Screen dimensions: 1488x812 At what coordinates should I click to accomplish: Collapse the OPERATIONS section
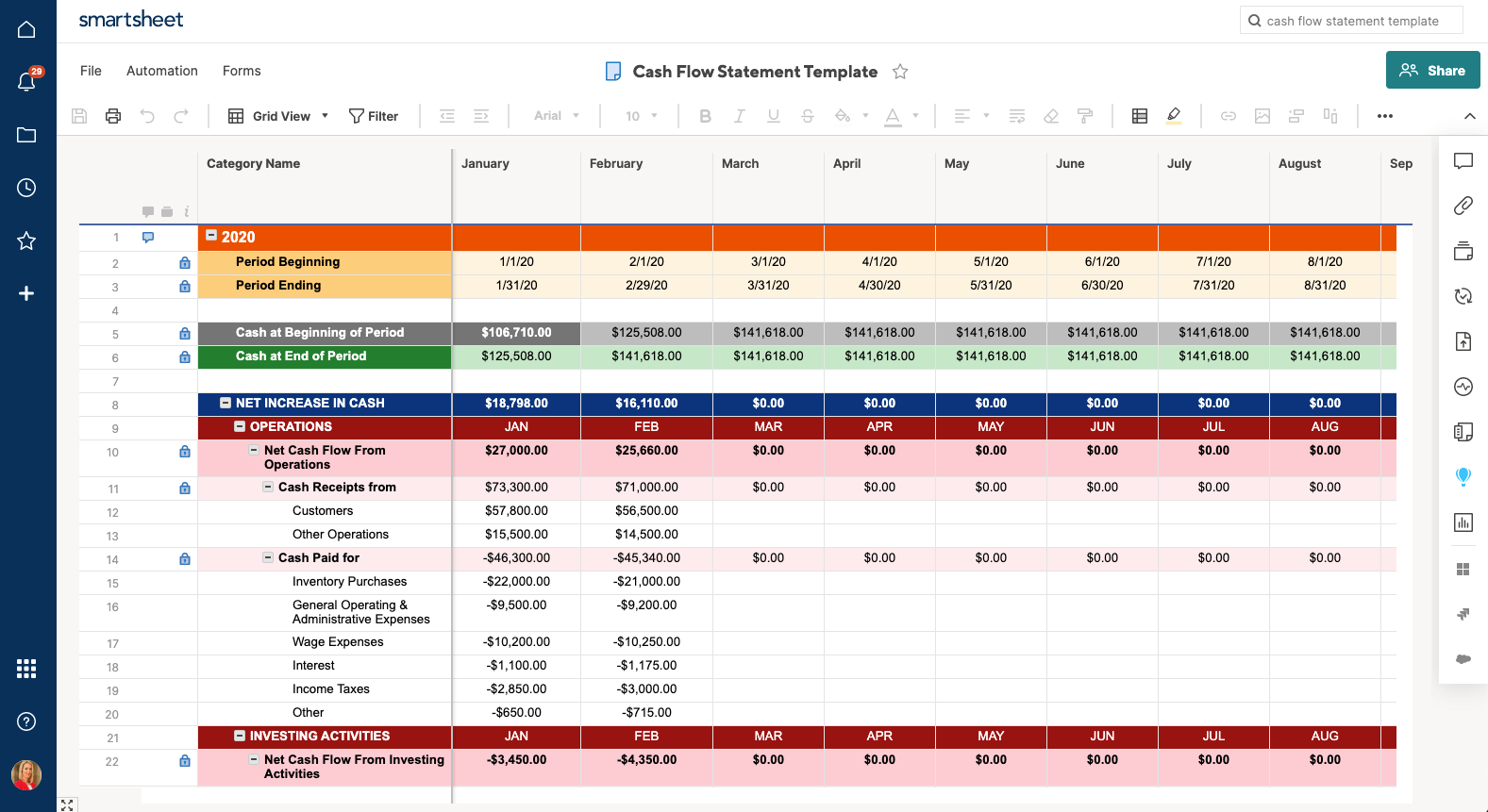pos(240,427)
